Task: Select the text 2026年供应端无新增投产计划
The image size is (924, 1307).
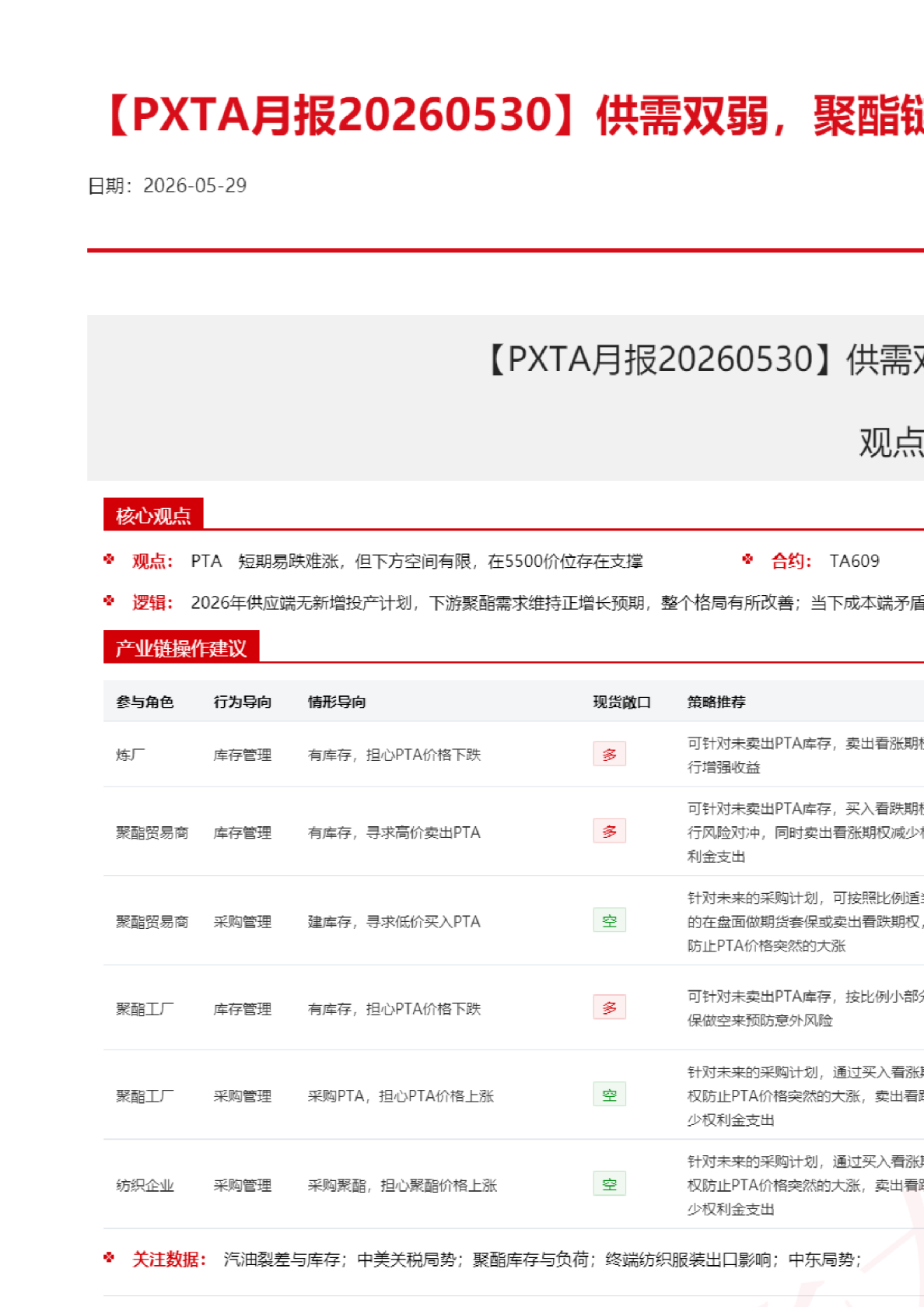Action: (301, 603)
